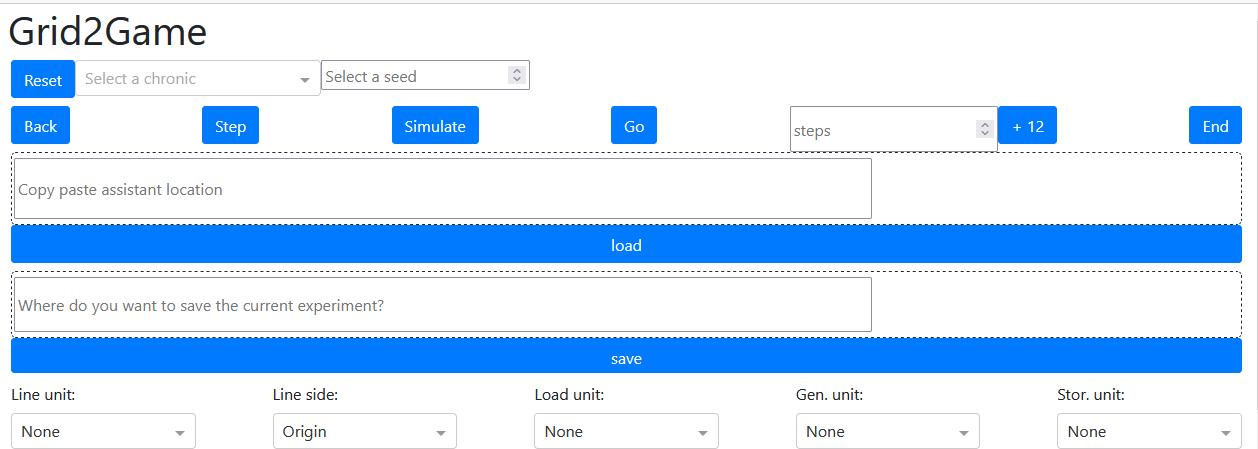Click the load button
The height and width of the screenshot is (449, 1258).
click(626, 245)
